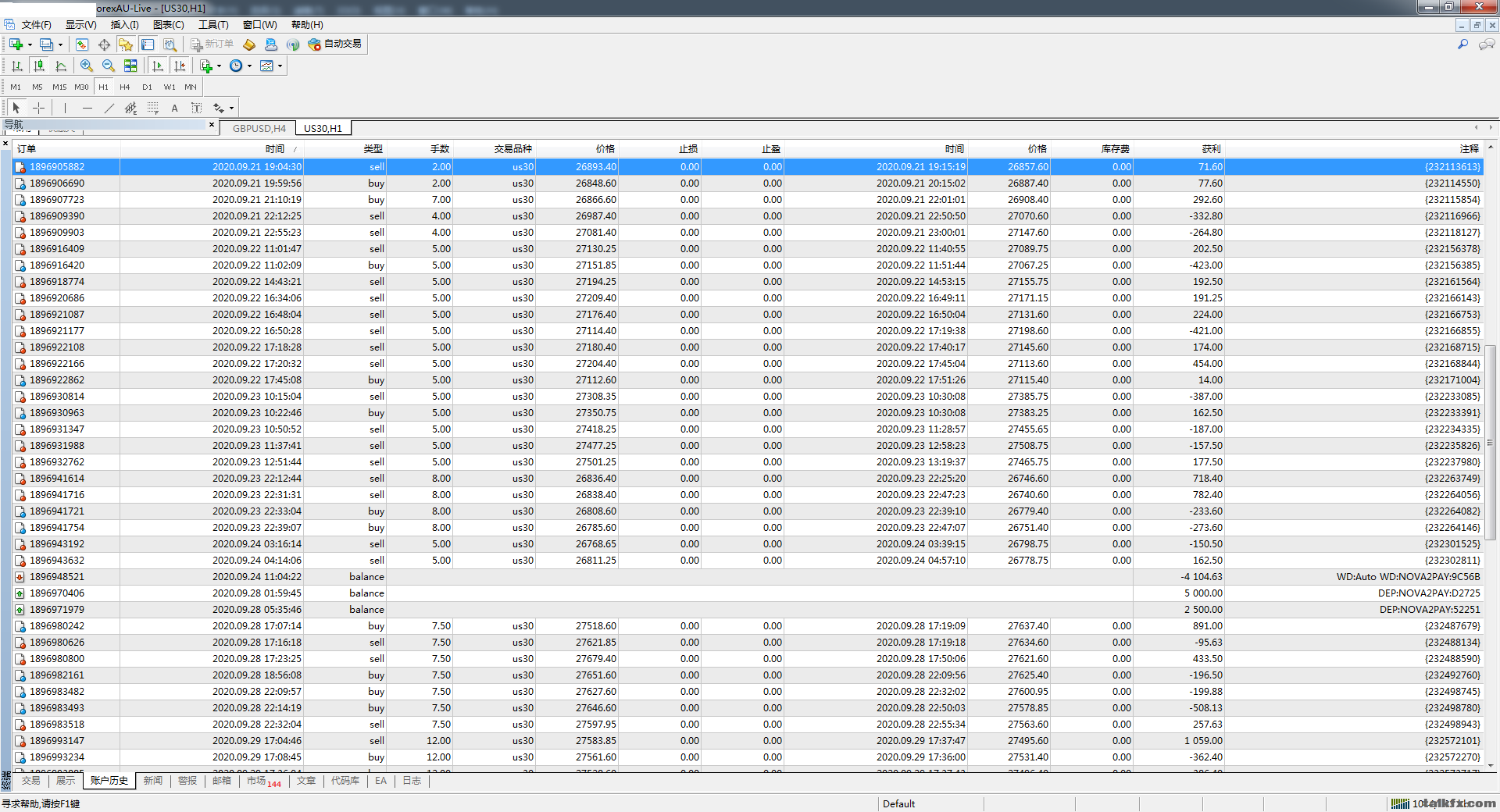Toggle the Terminal panel icon
This screenshot has width=1500, height=812.
[x=148, y=45]
